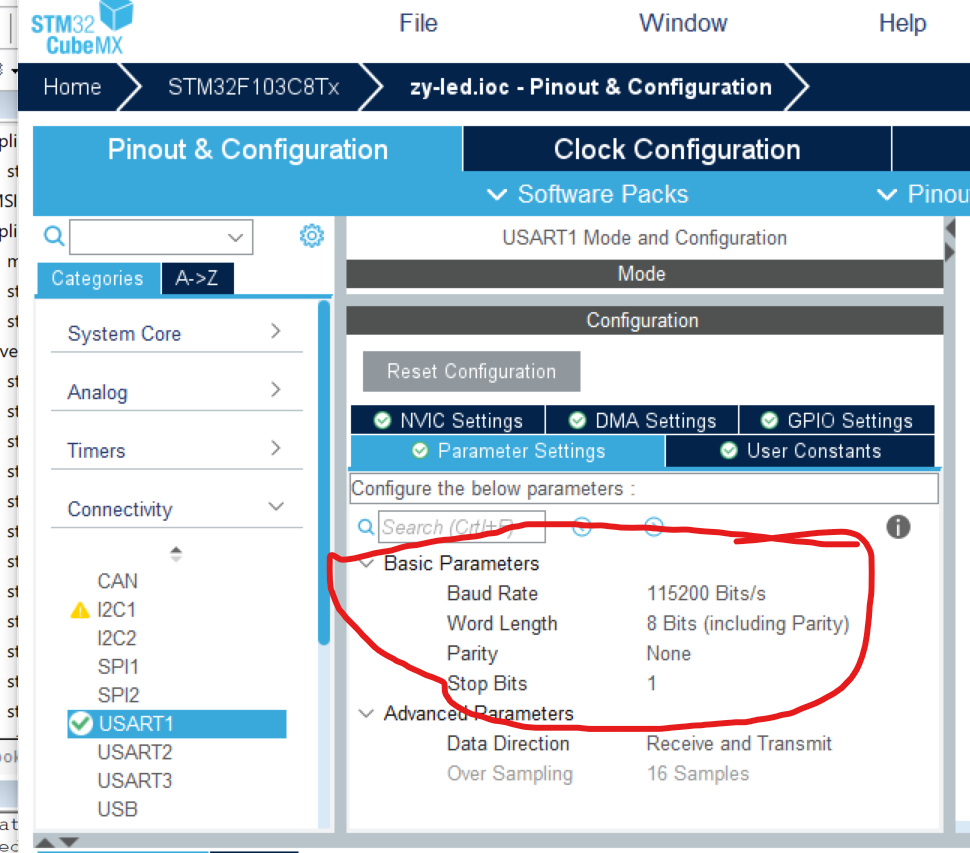Collapse Basic Parameters group
Viewport: 970px width, 853px height.
coord(366,563)
